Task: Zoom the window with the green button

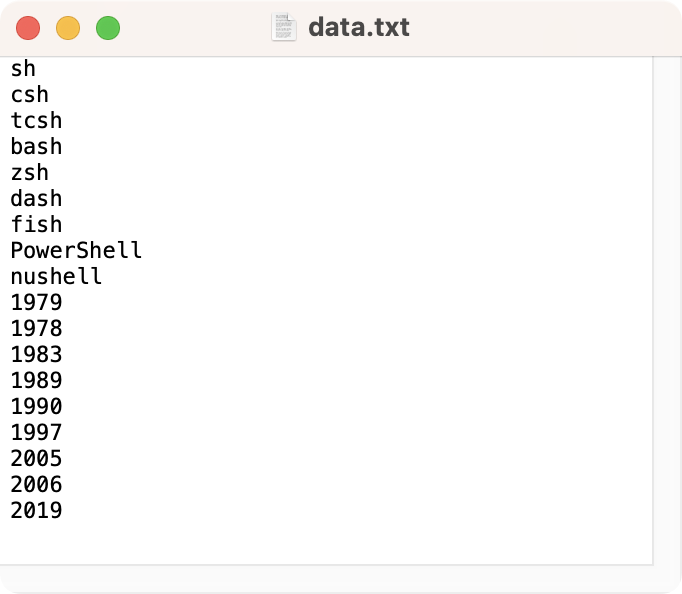Action: (x=108, y=28)
